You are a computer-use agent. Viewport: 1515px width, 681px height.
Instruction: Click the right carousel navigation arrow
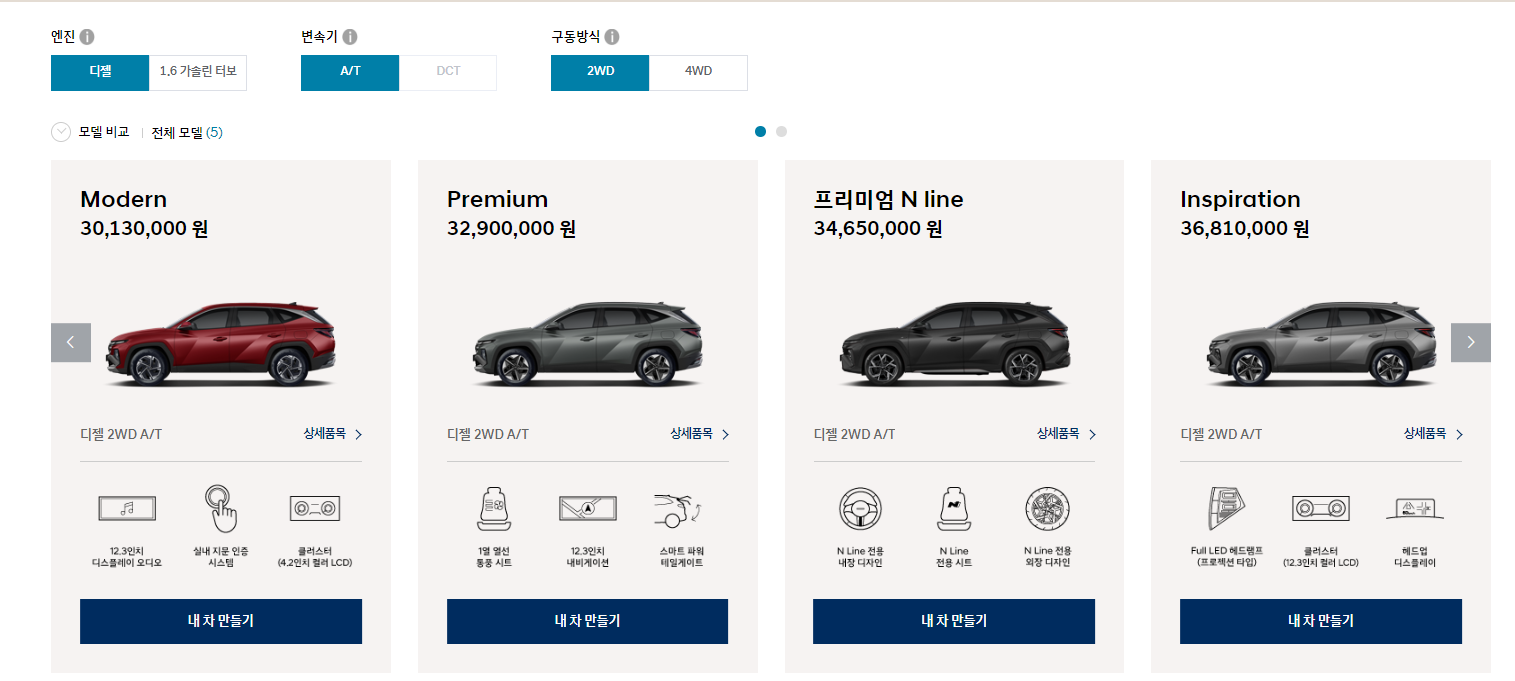coord(1470,341)
